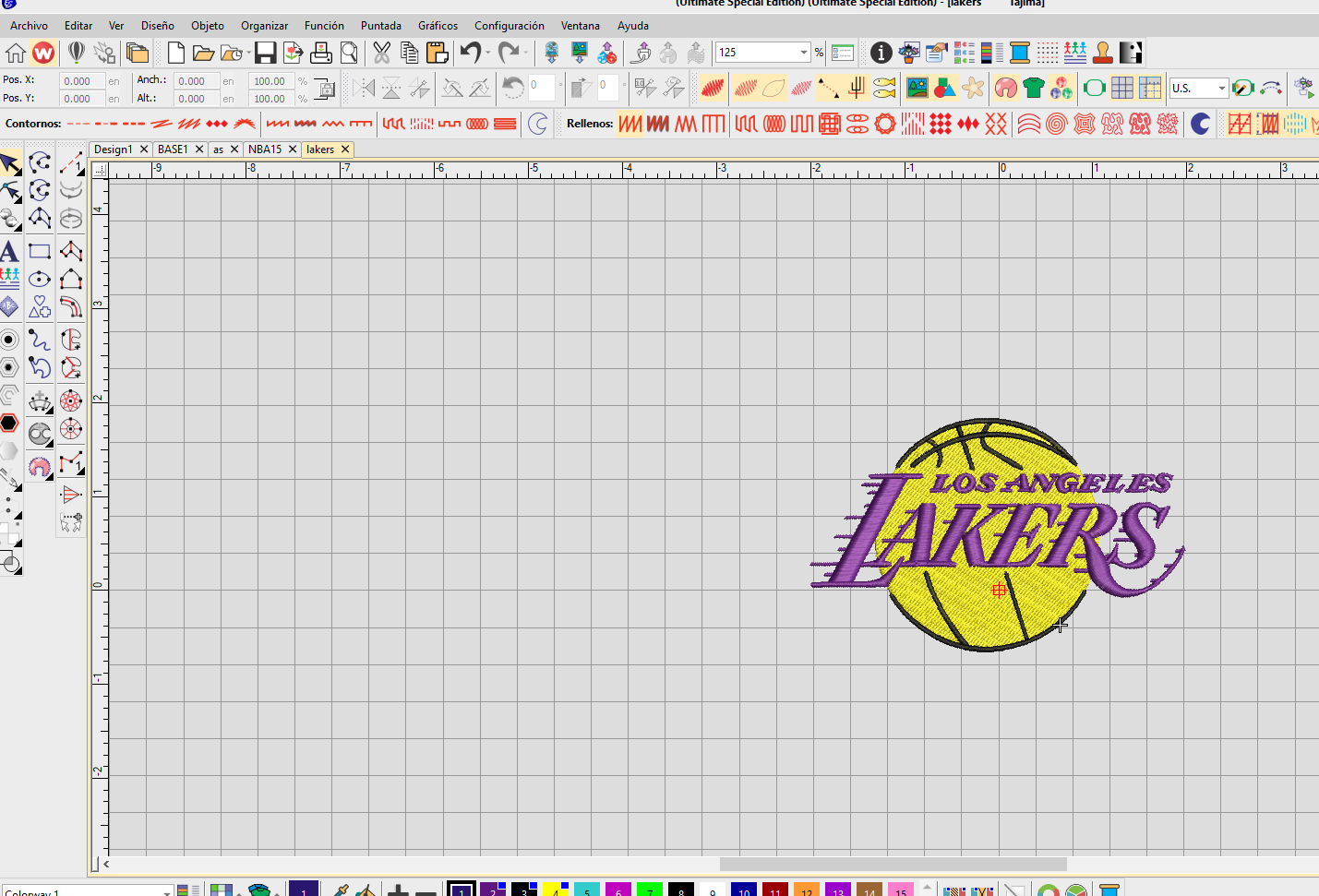This screenshot has width=1319, height=896.
Task: Toggle the show hoop button
Action: tap(1095, 88)
